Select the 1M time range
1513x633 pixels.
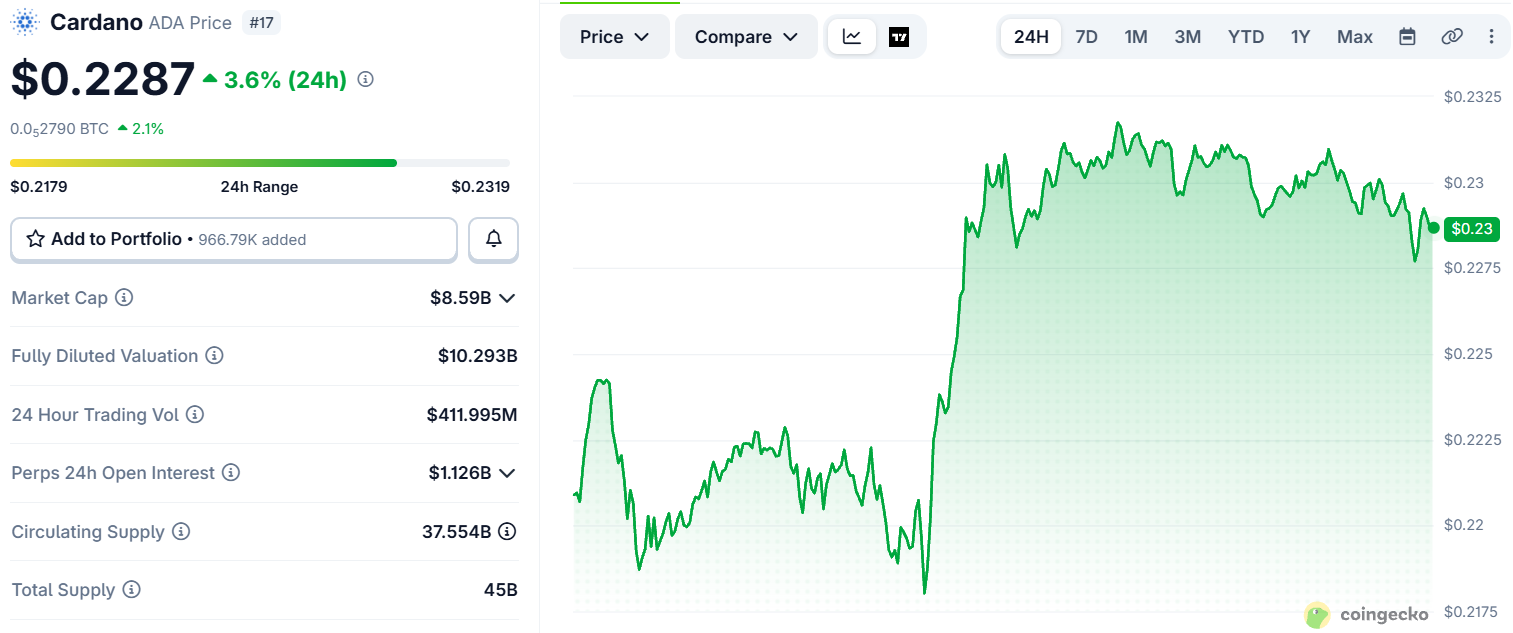1136,37
